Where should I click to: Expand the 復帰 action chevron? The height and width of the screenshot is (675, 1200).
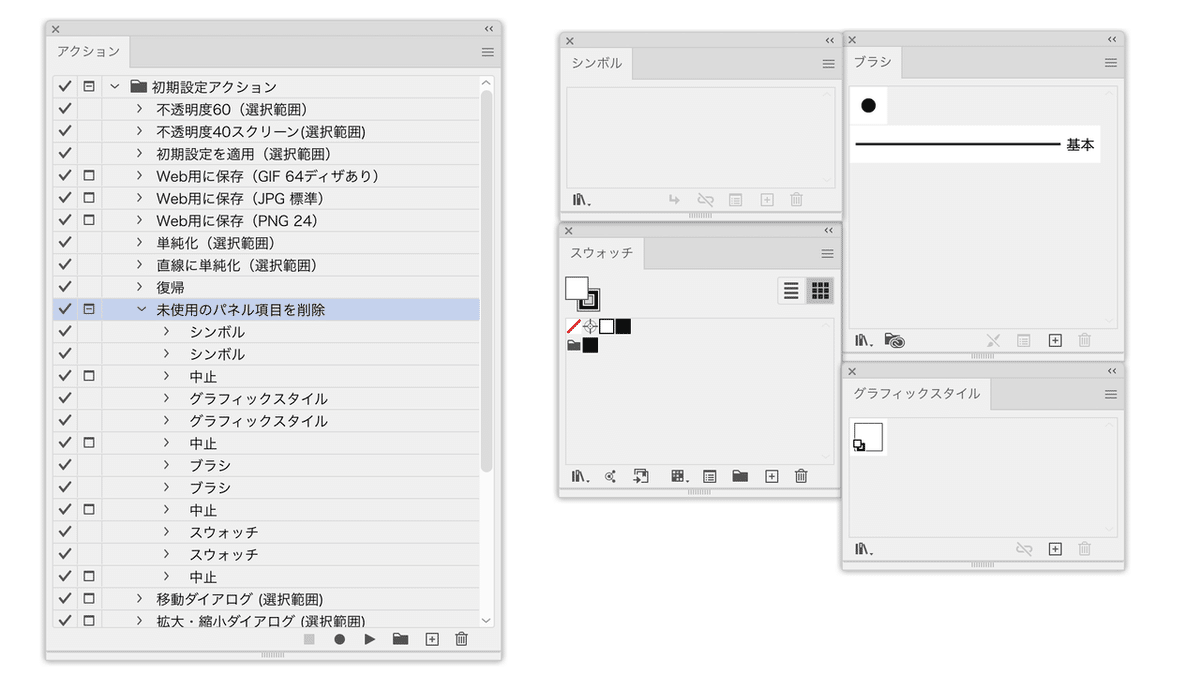pyautogui.click(x=140, y=287)
